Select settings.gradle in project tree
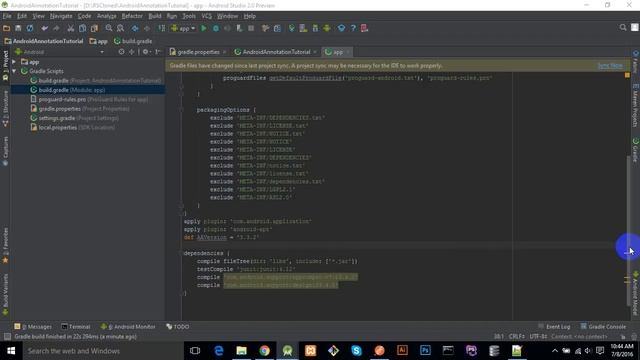This screenshot has width=640, height=360. pyautogui.click(x=75, y=118)
